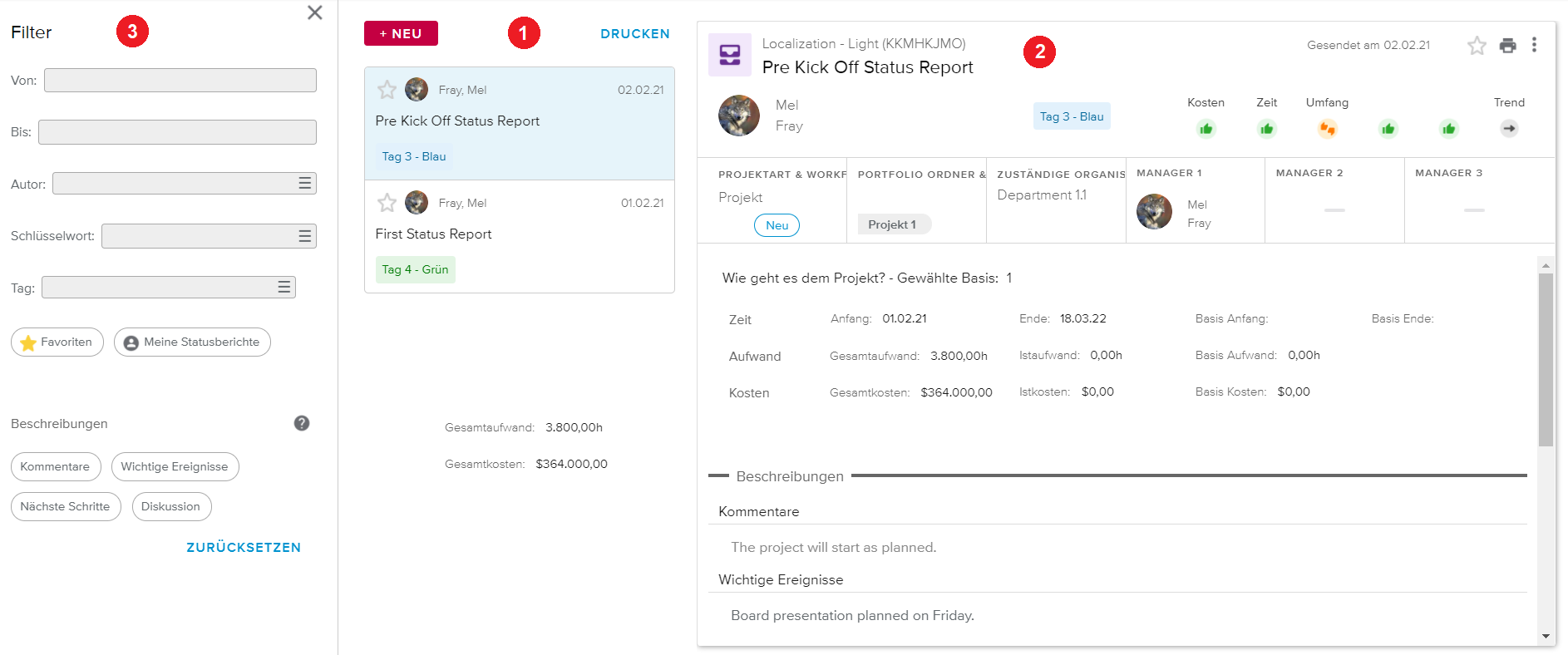Favorite the First Status Report entry

point(387,203)
